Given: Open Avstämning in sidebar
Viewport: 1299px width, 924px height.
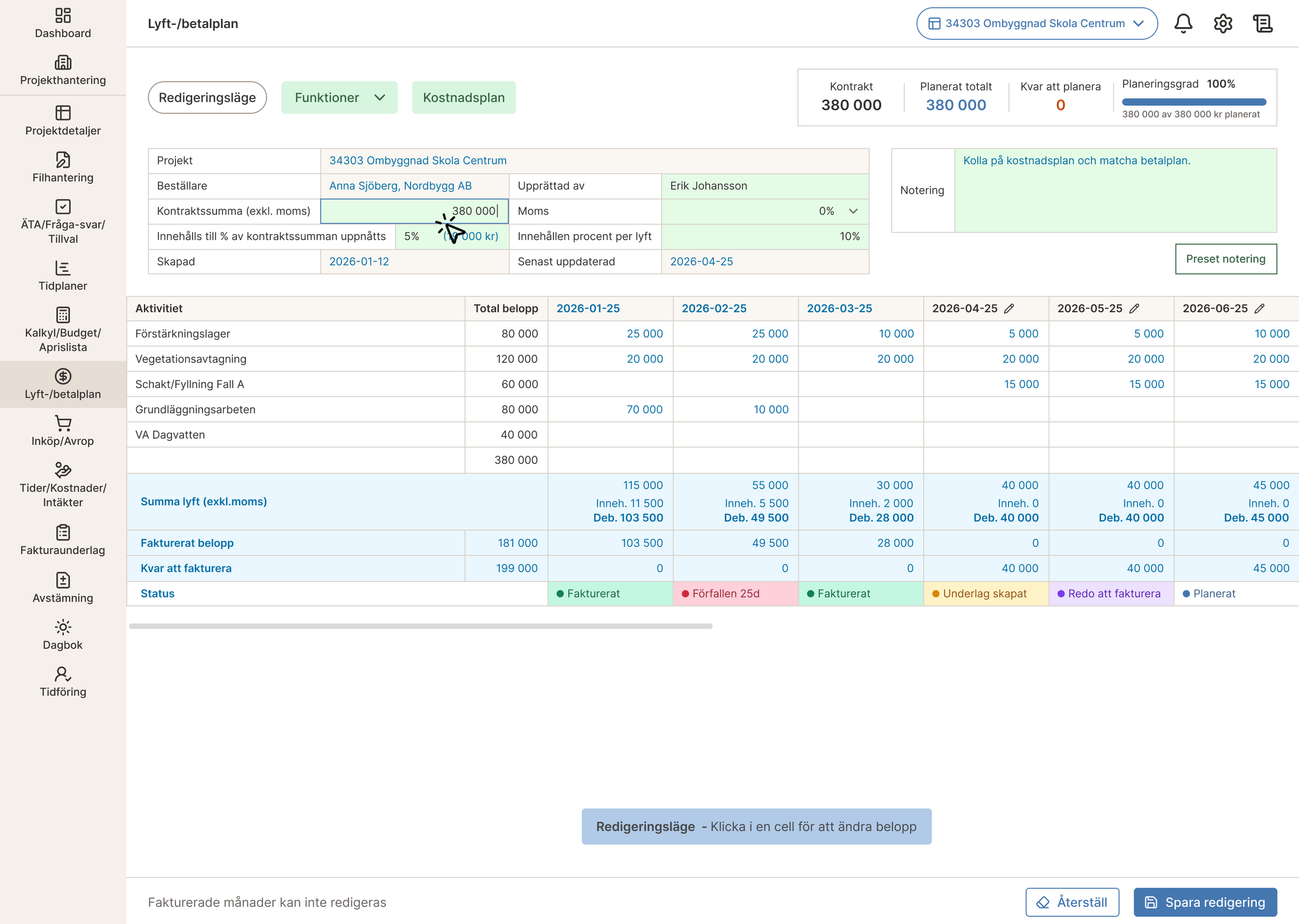Looking at the screenshot, I should pyautogui.click(x=62, y=588).
